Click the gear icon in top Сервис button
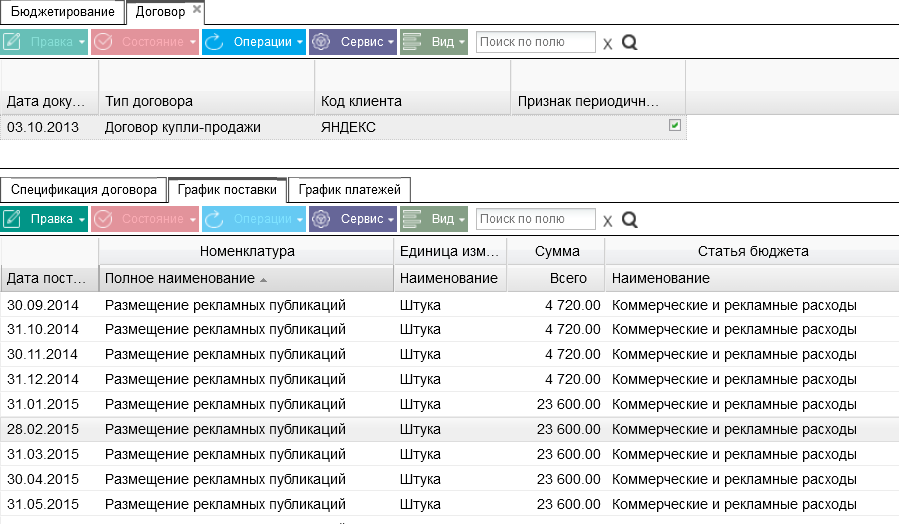The image size is (899, 524). coord(321,42)
